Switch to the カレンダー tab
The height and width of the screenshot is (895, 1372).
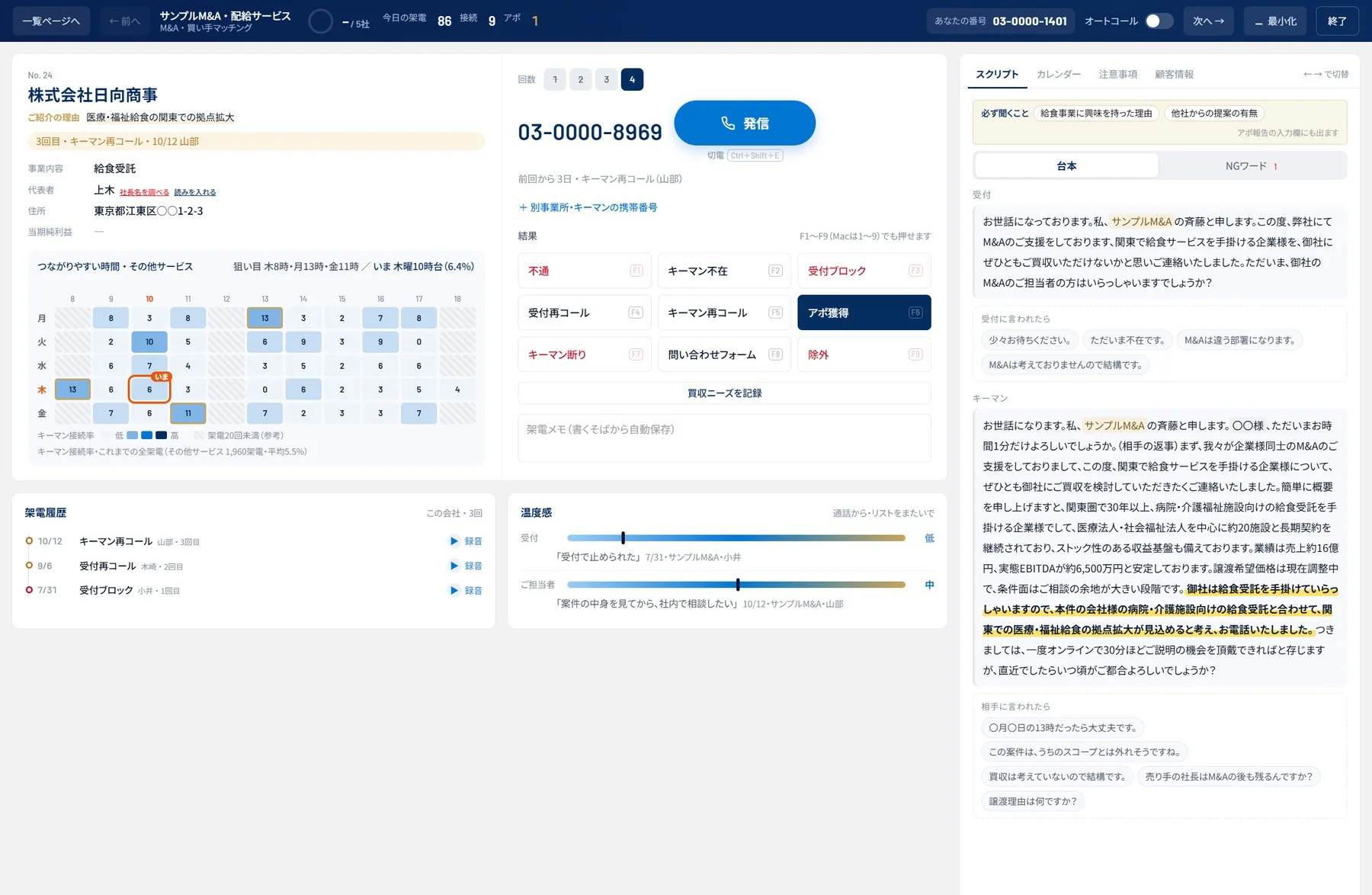point(1059,74)
